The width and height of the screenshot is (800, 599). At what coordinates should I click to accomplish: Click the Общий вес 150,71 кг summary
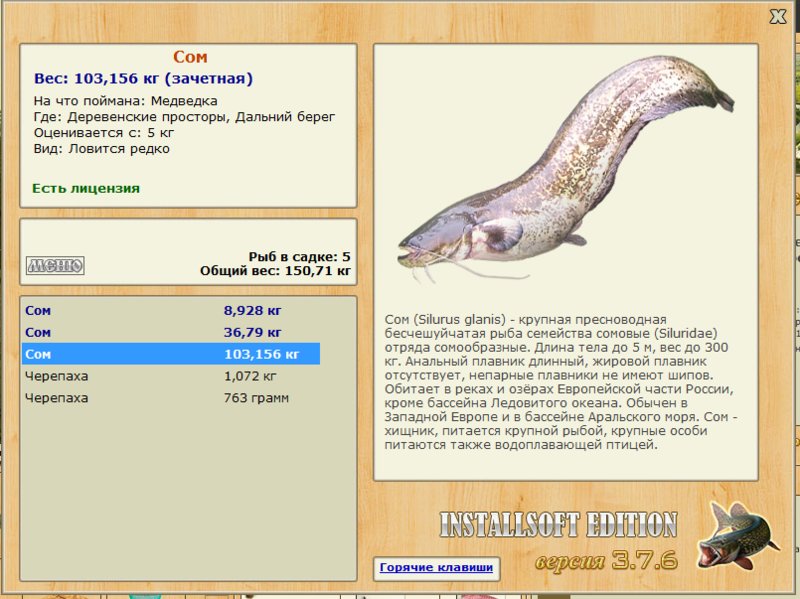click(275, 270)
